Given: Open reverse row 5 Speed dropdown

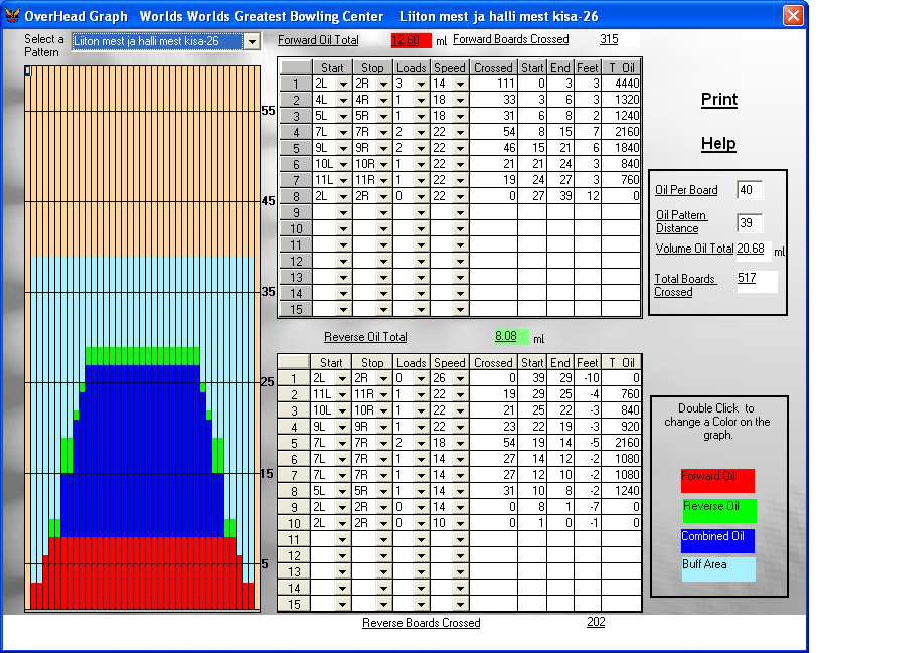Looking at the screenshot, I should [x=461, y=443].
